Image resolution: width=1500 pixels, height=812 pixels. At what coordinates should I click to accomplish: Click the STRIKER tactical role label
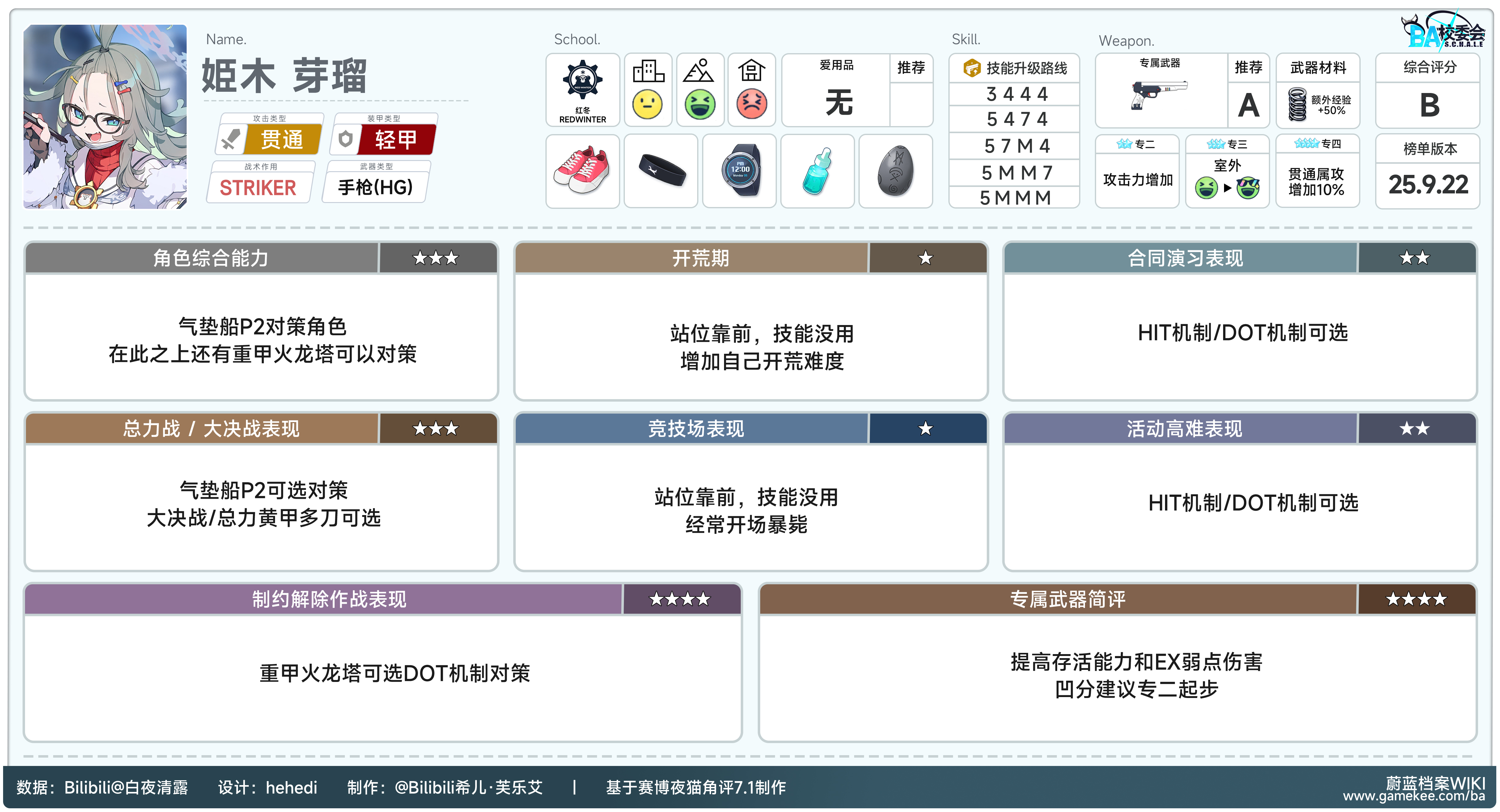(x=258, y=188)
